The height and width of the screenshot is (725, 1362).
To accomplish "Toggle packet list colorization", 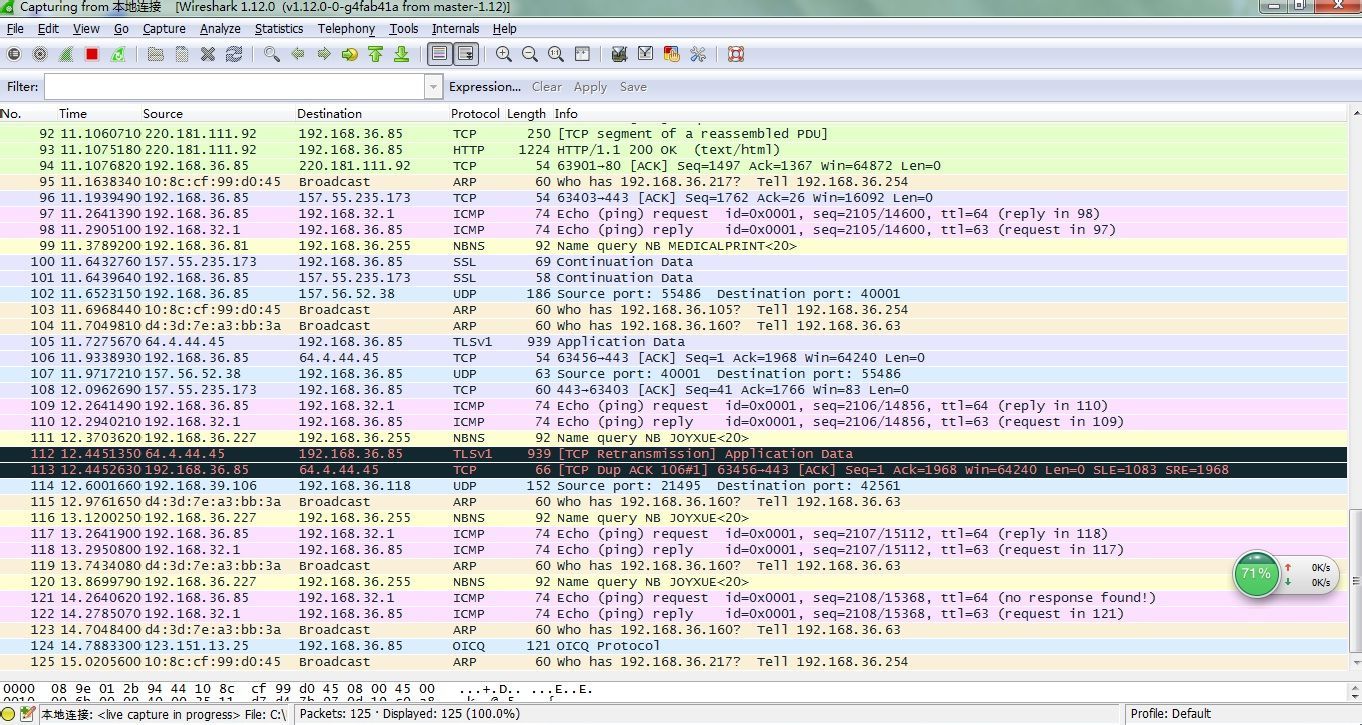I will 439,54.
